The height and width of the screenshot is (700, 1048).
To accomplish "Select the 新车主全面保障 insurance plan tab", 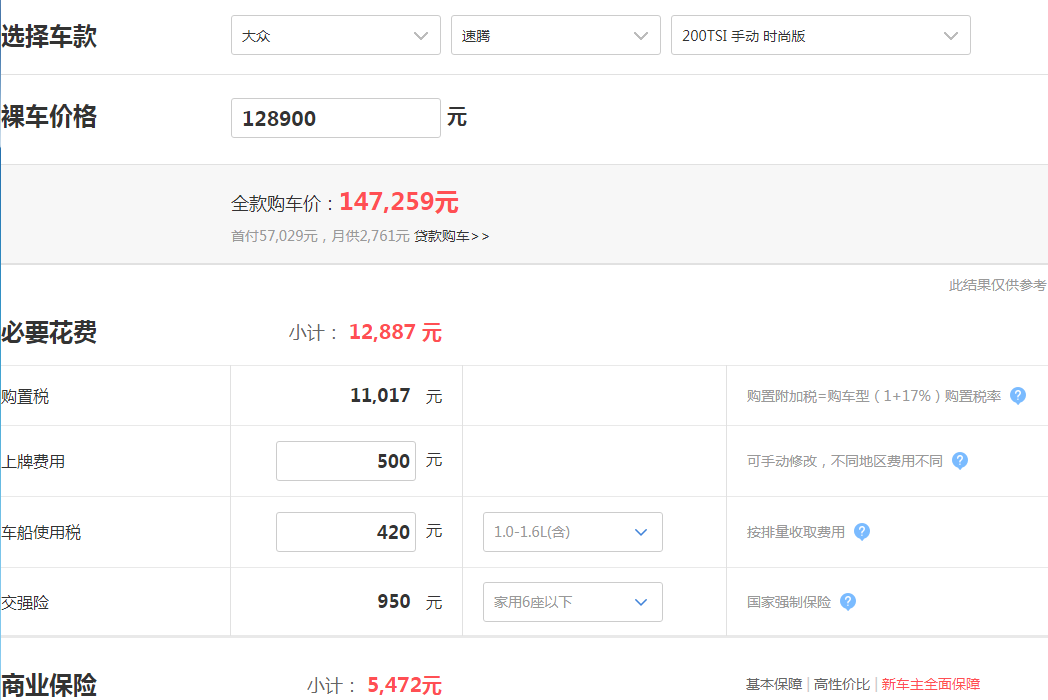I will tap(930, 684).
